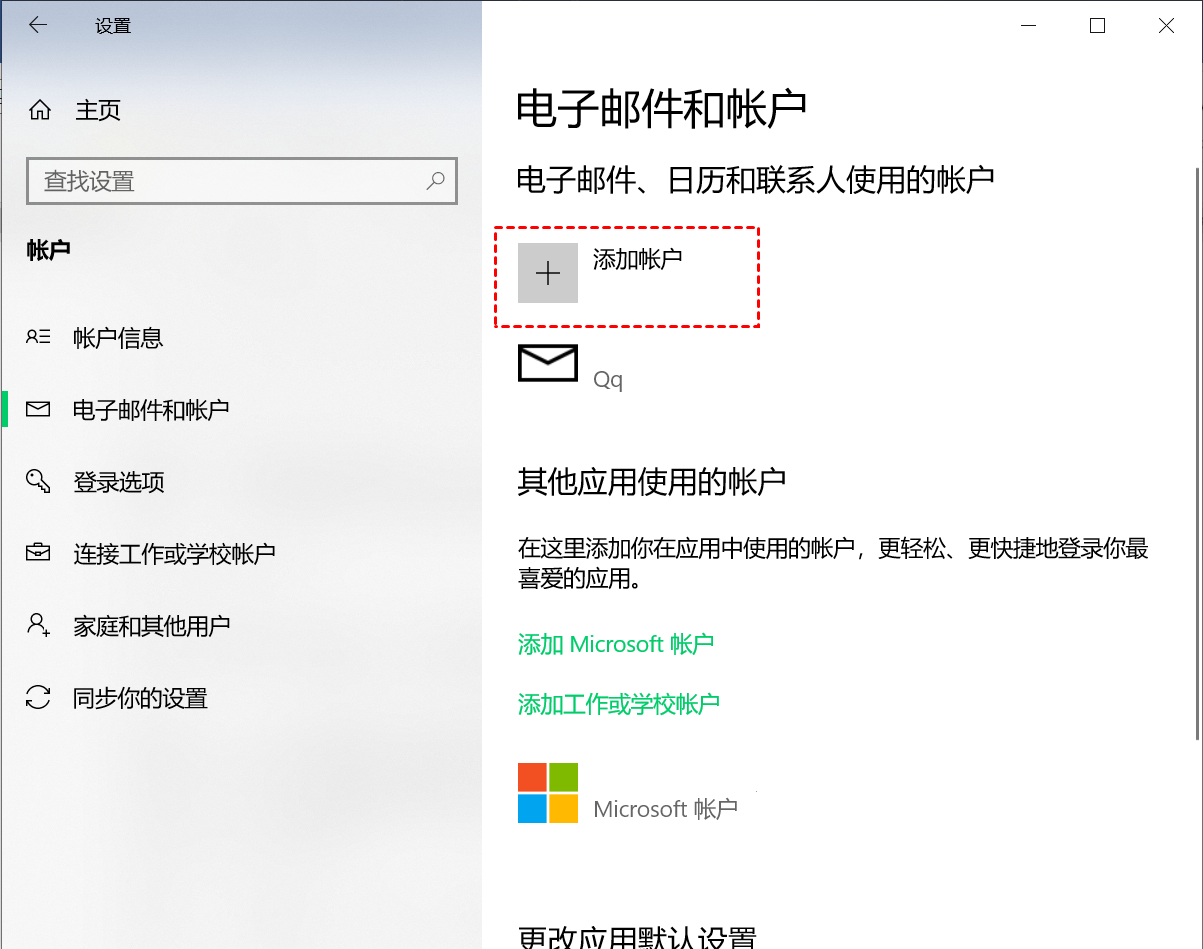Click 添加 Microsoft 帐户 link
The width and height of the screenshot is (1203, 949).
pyautogui.click(x=616, y=644)
